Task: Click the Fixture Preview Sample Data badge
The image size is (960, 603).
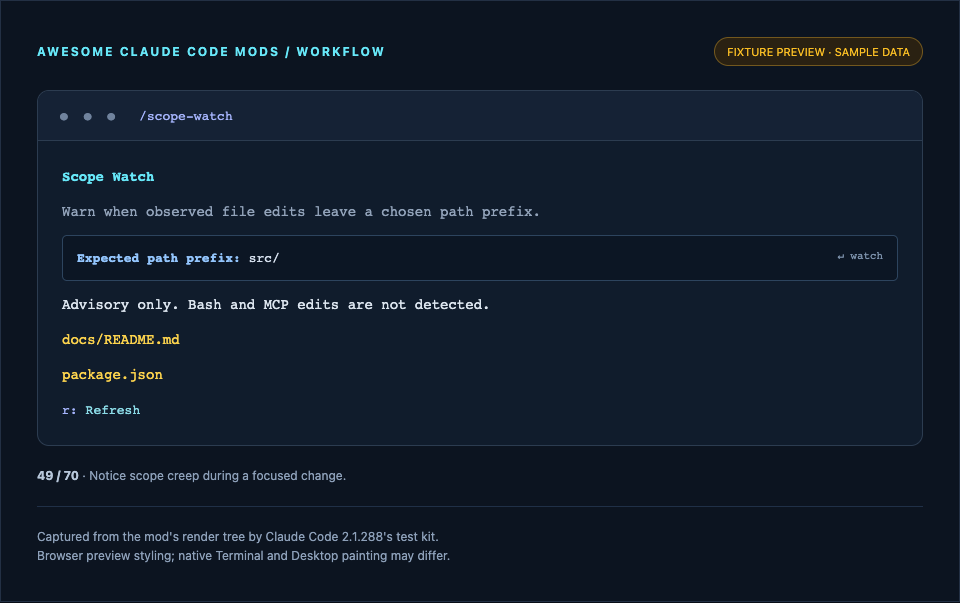Action: point(818,52)
